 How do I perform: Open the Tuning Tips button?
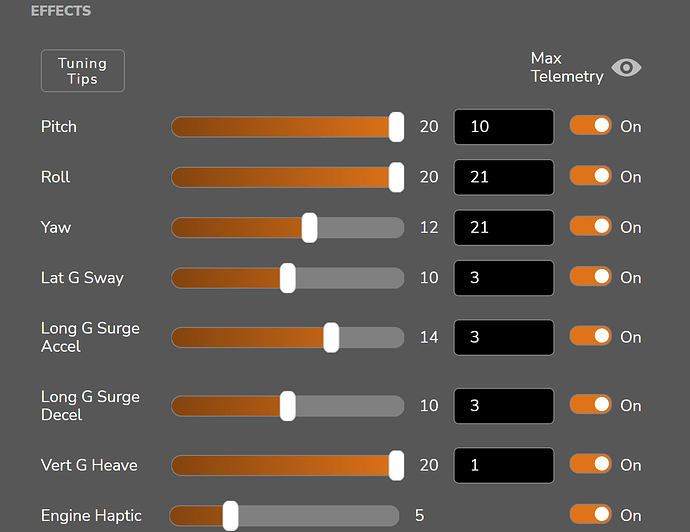[83, 71]
